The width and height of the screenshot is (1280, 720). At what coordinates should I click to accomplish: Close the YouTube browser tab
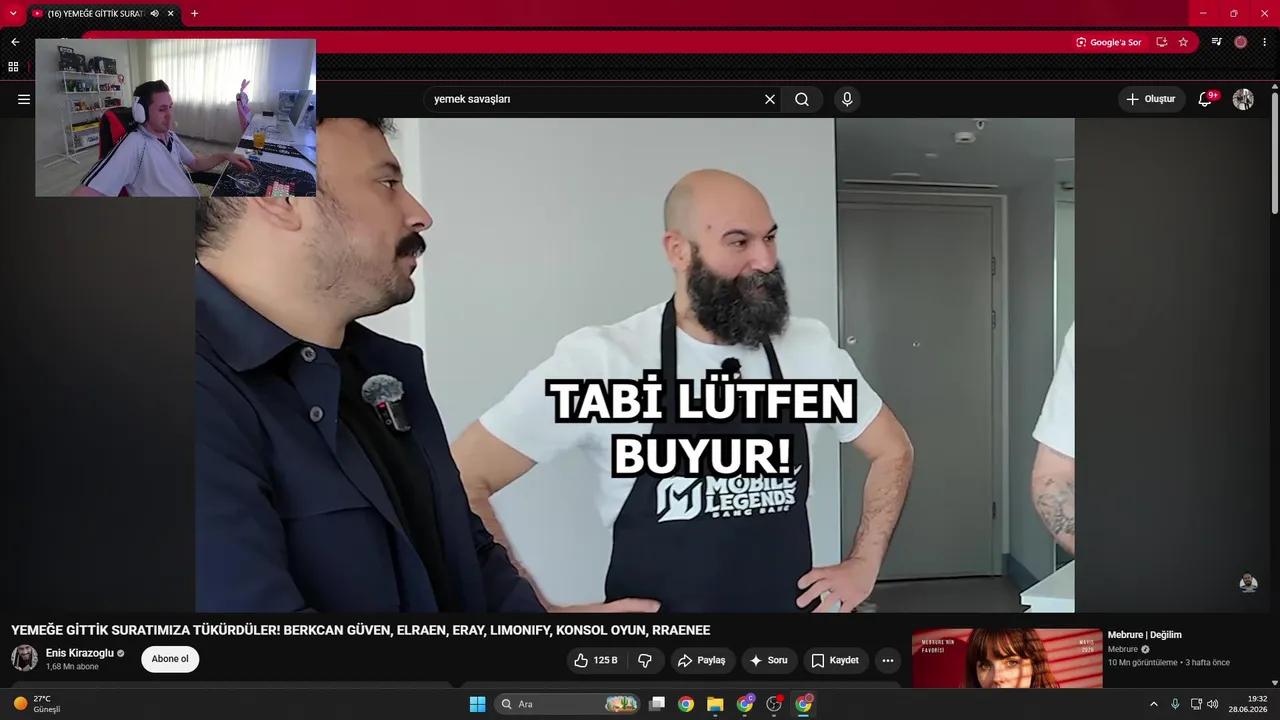click(170, 13)
